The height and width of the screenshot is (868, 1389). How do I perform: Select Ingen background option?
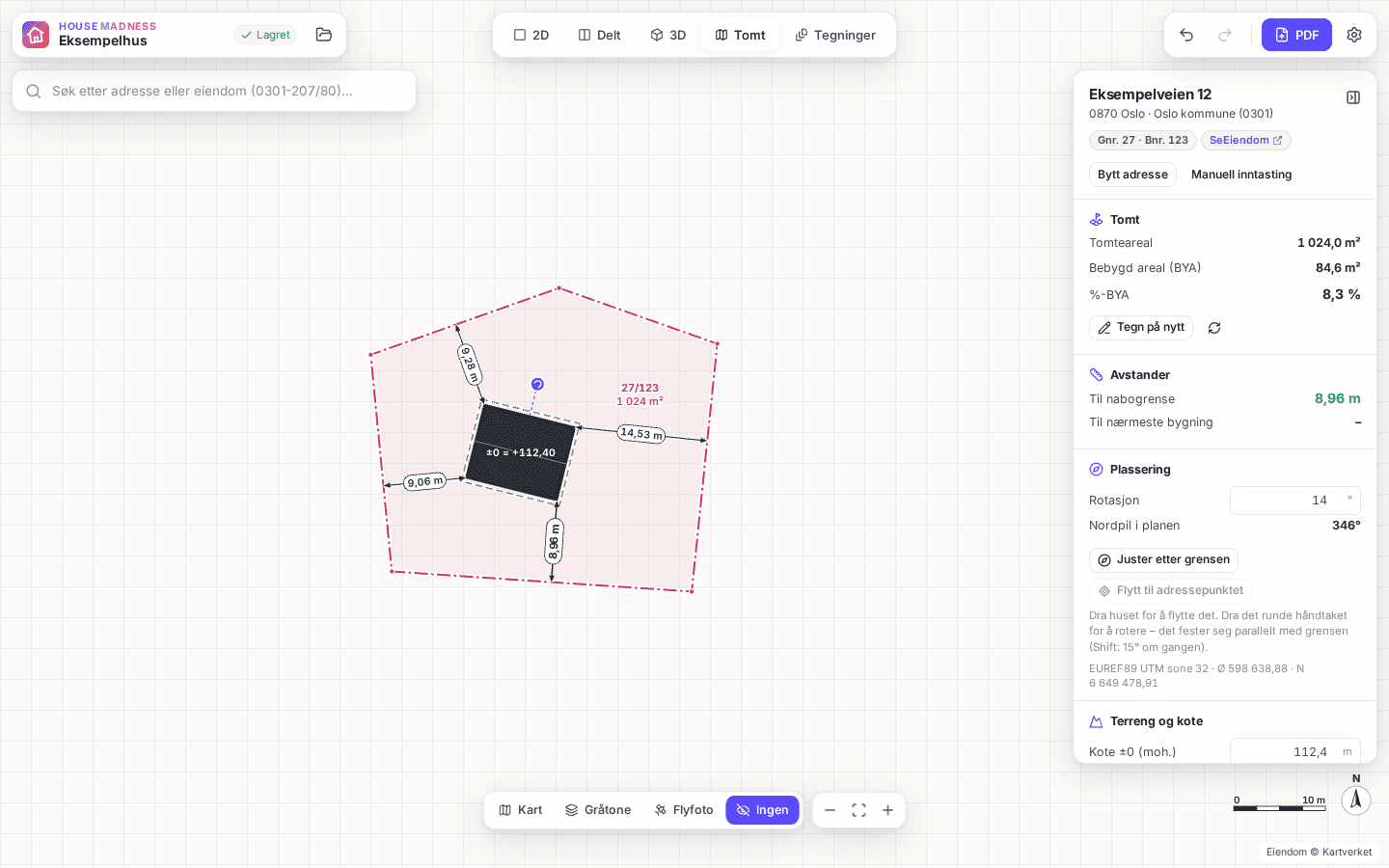click(762, 810)
